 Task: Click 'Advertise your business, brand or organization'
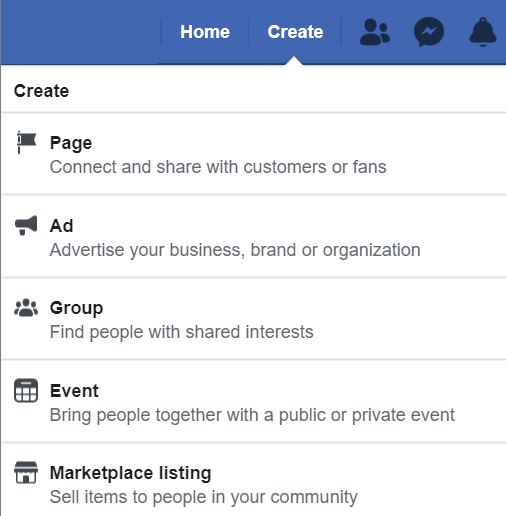click(235, 250)
